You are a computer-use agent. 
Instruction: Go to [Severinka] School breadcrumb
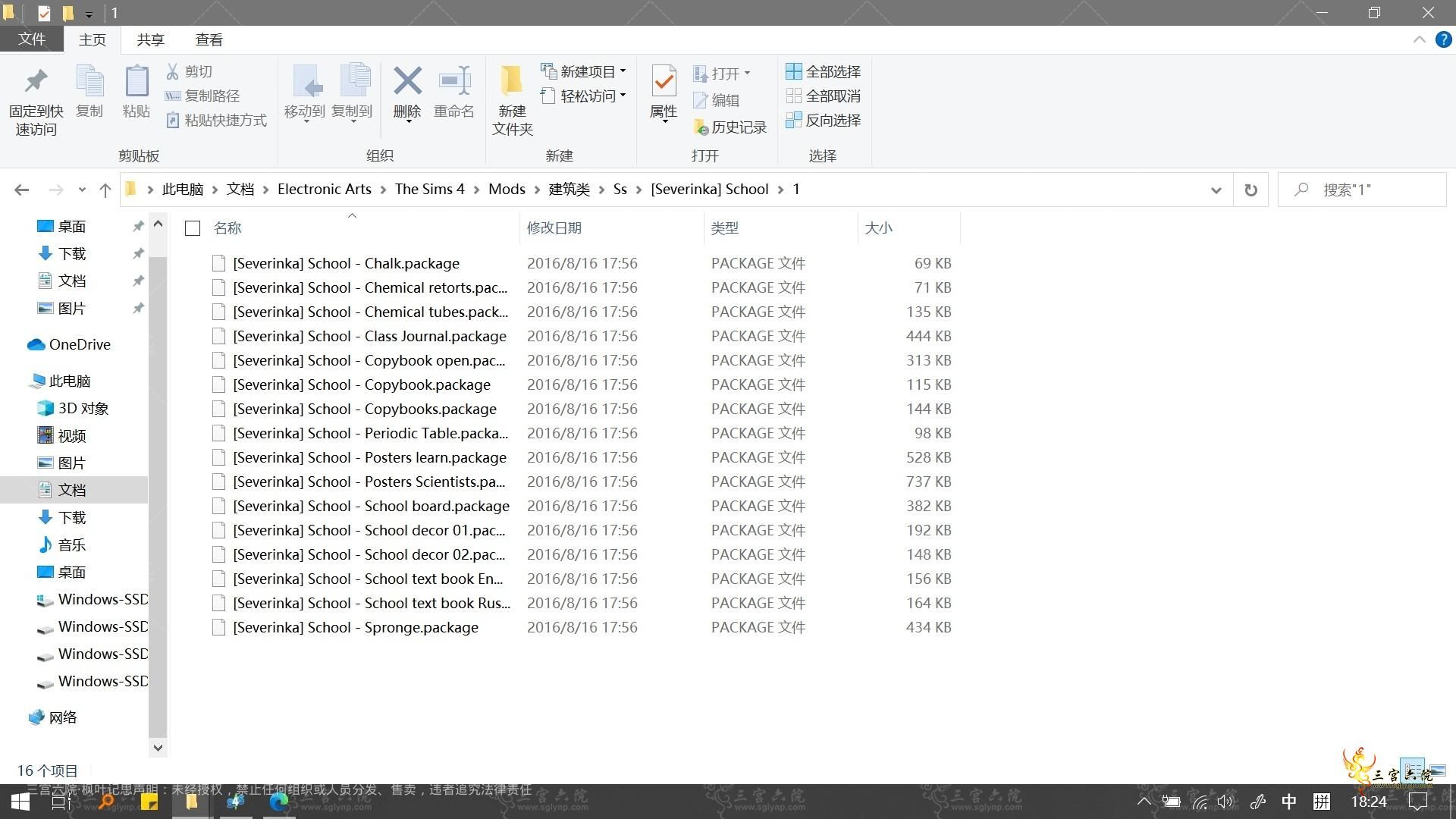(709, 190)
